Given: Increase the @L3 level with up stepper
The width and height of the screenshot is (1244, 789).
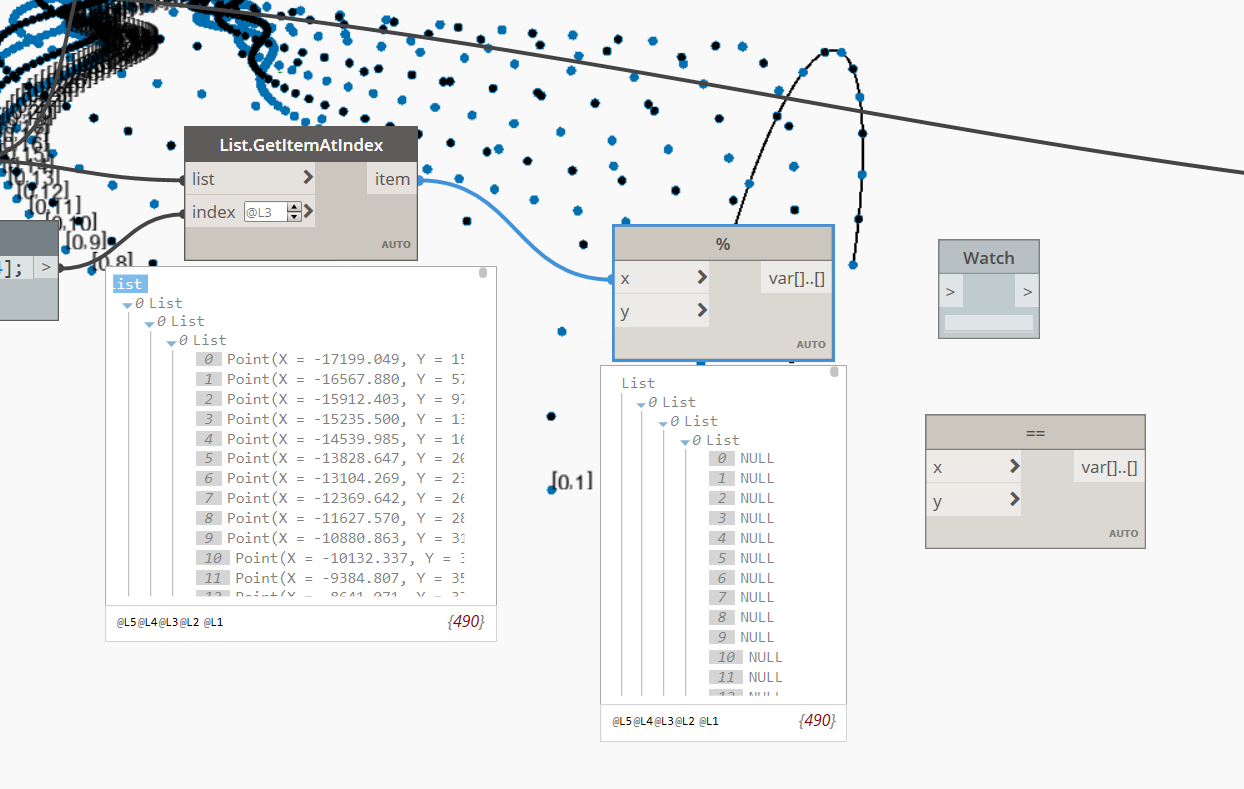Looking at the screenshot, I should 294,207.
